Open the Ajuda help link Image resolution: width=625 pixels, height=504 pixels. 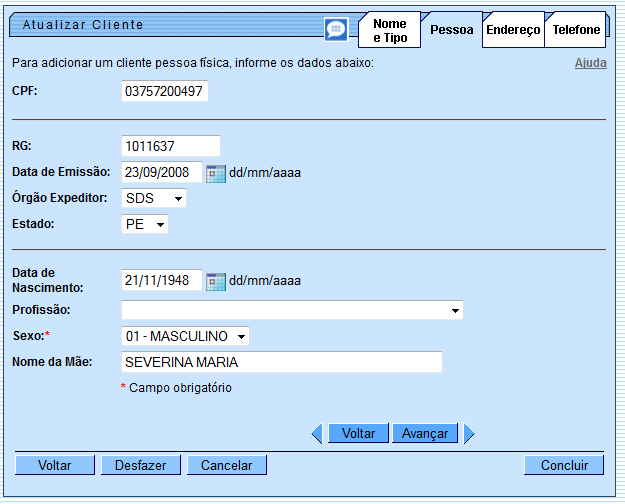[590, 63]
